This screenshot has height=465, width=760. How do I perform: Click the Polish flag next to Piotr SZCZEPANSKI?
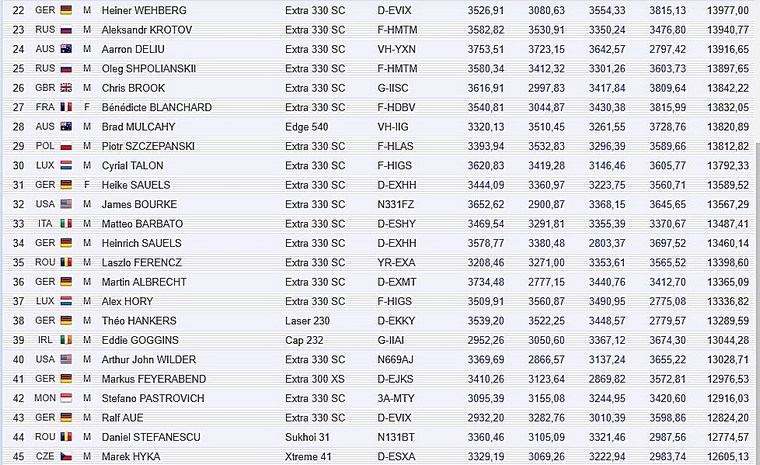click(66, 146)
